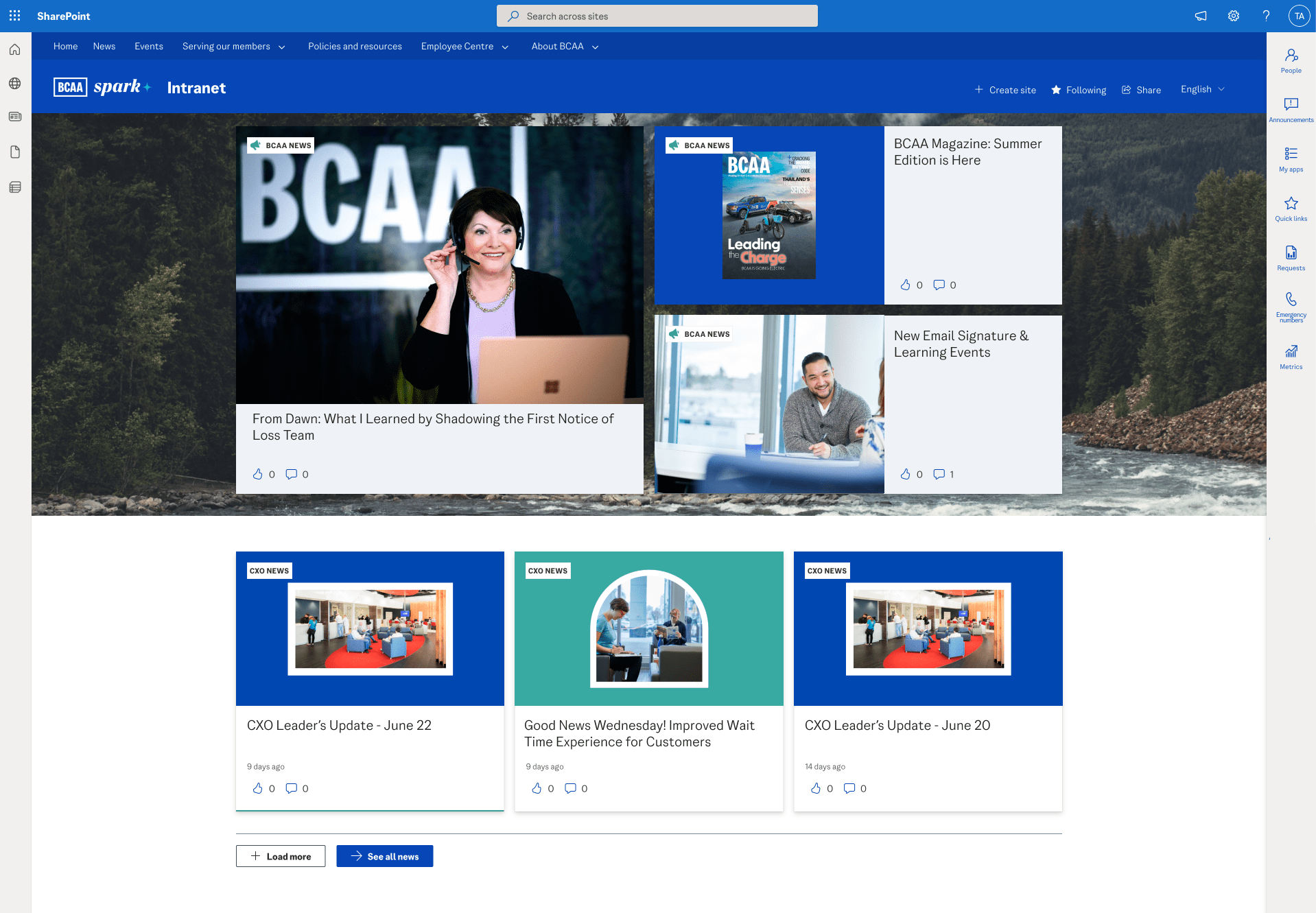Toggle Following for the Intranet site

coord(1078,89)
